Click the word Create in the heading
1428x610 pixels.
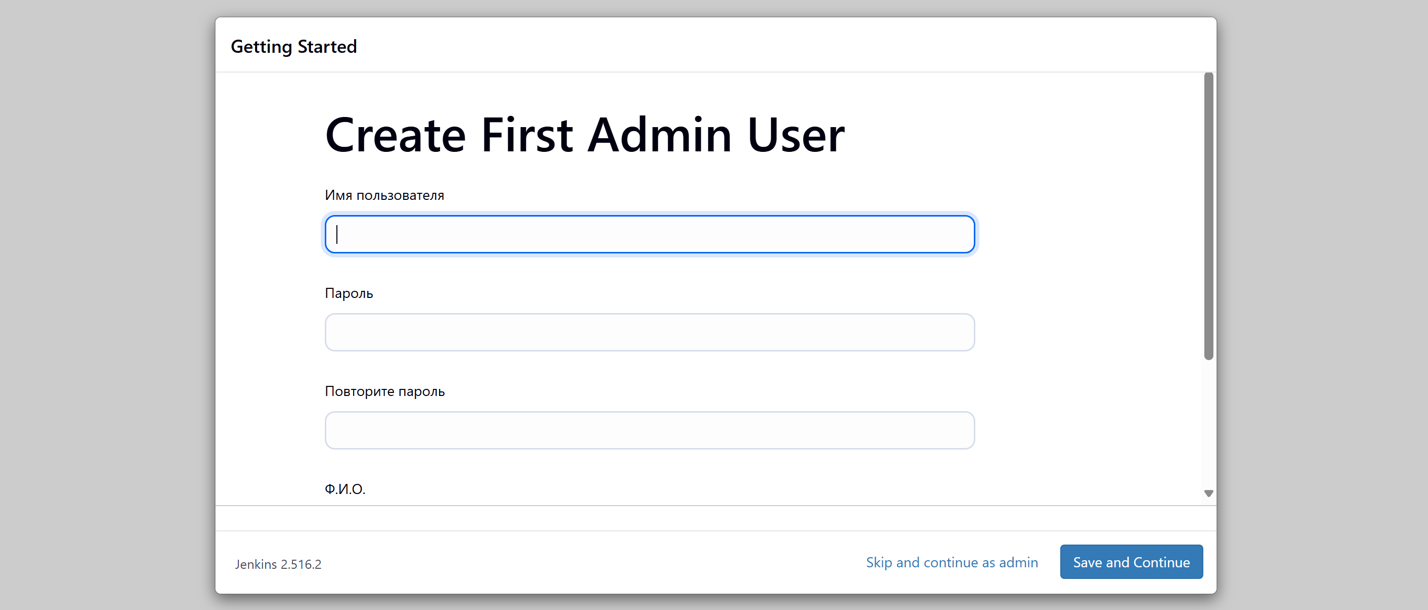pyautogui.click(x=395, y=135)
